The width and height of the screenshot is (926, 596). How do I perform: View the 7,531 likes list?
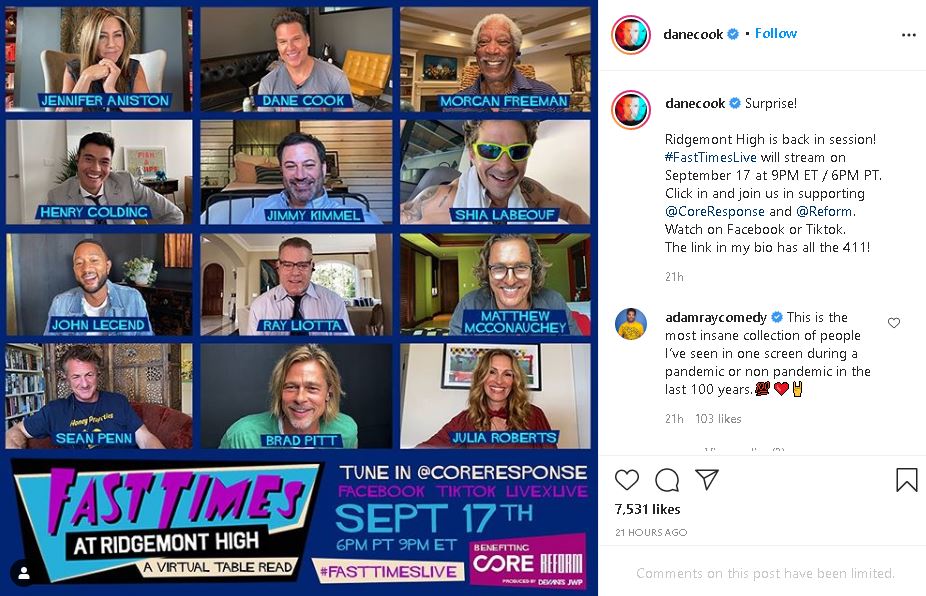coord(647,509)
